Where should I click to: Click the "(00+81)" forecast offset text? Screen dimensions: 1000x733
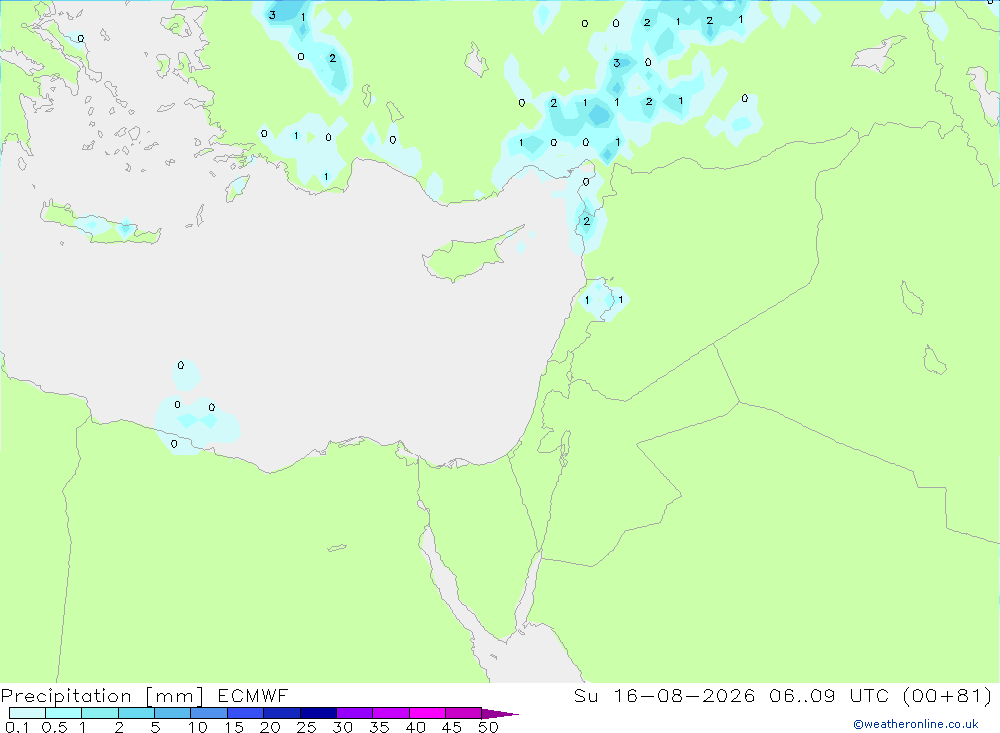point(948,695)
